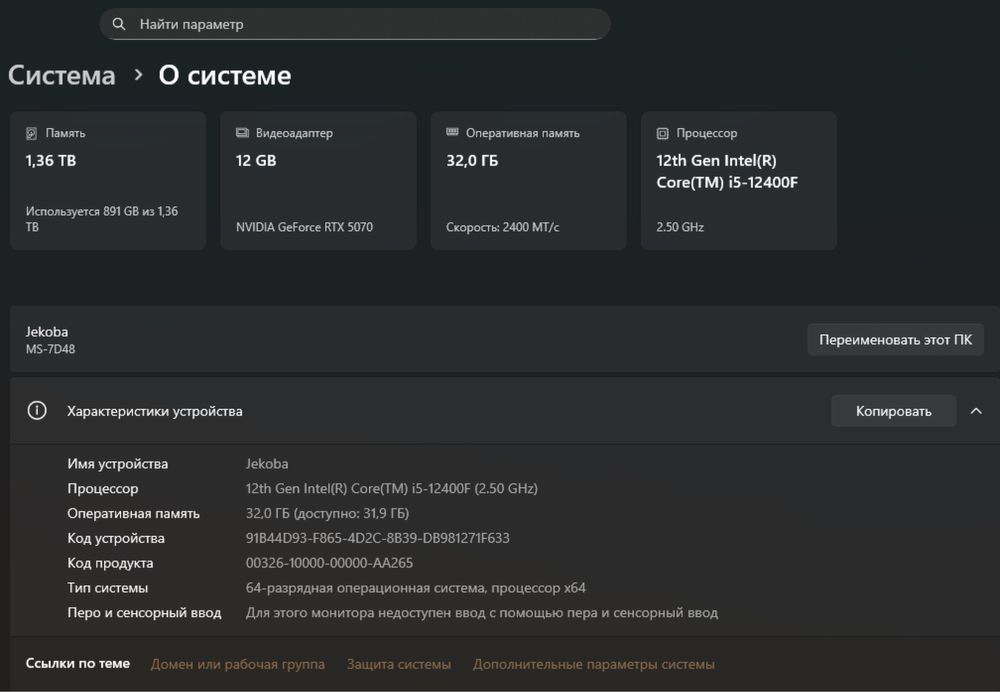Click the Тип системы label
The height and width of the screenshot is (692, 1000).
coord(107,588)
